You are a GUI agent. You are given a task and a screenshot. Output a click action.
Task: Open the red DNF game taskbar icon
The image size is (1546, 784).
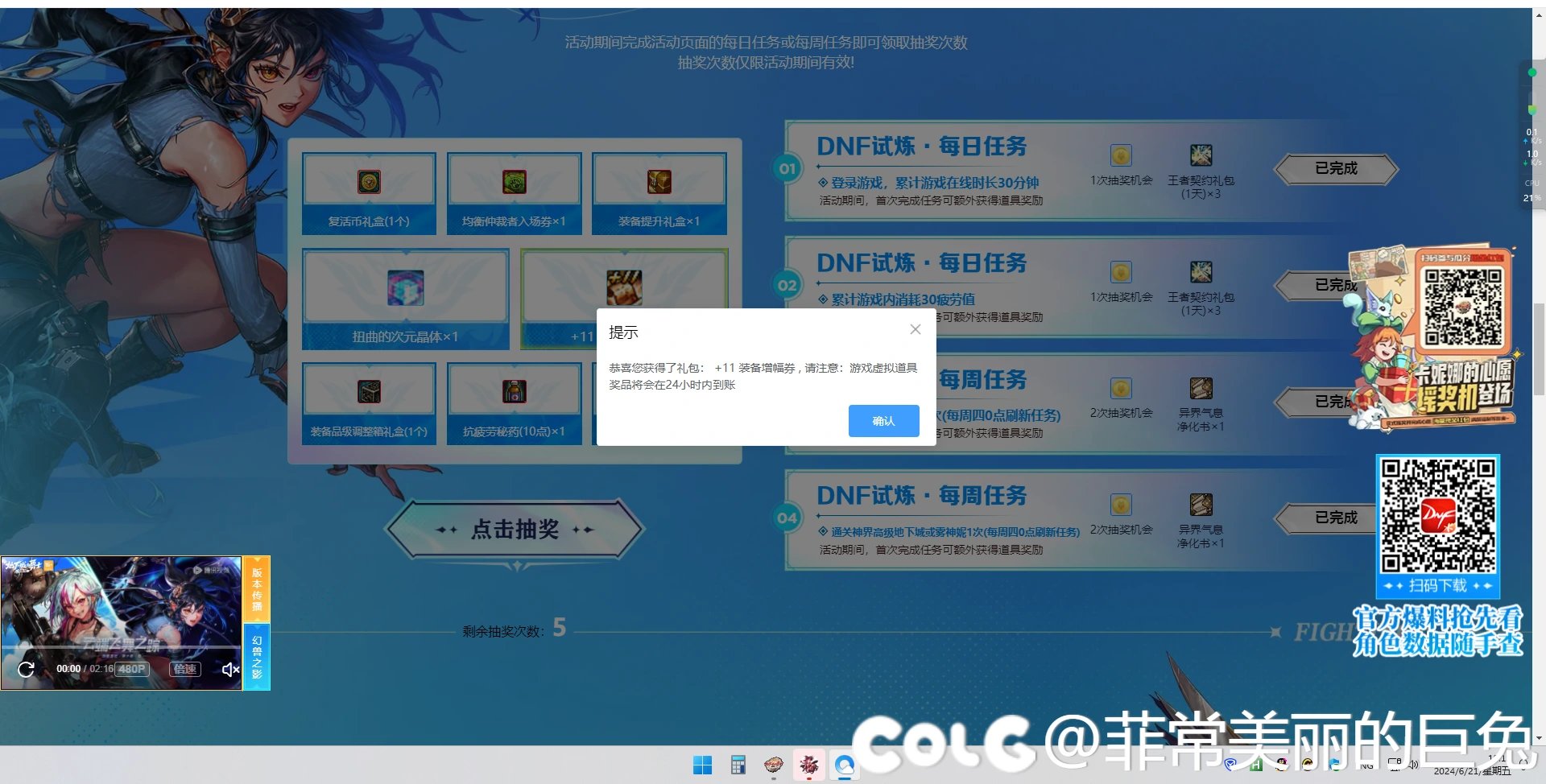[x=808, y=765]
